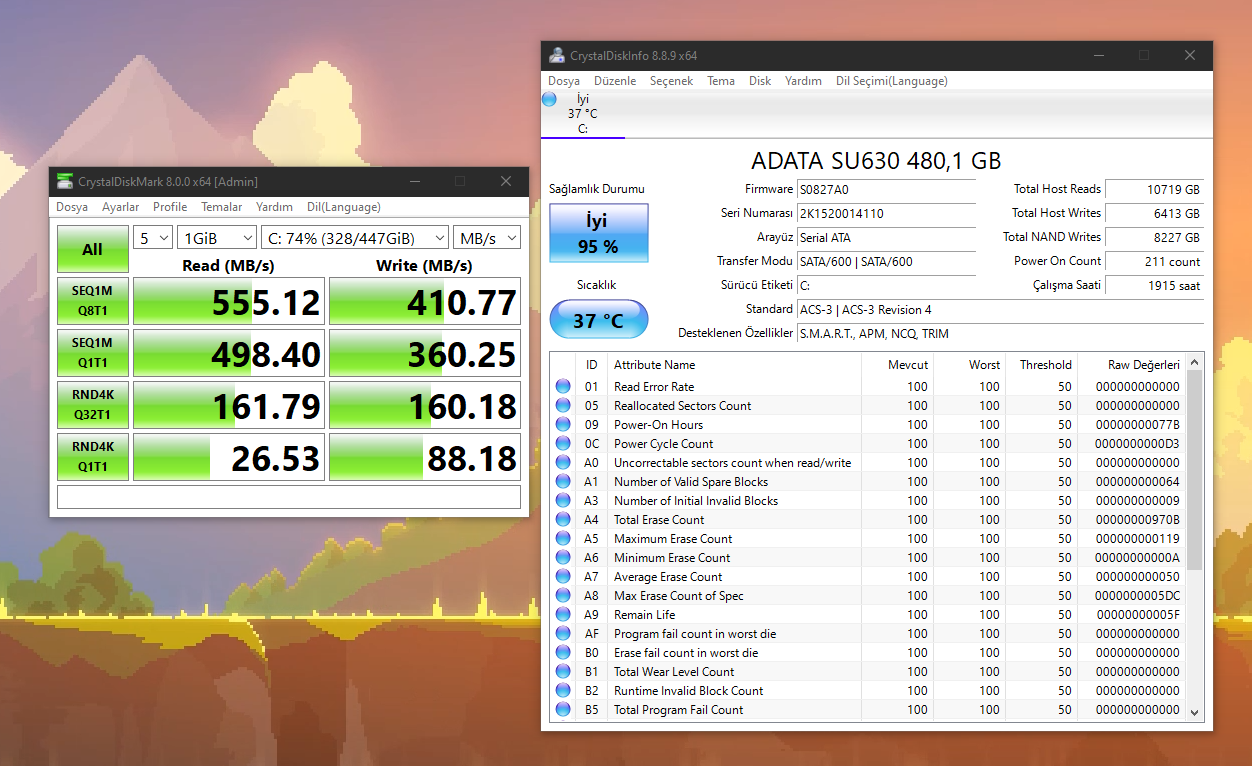Screen dimensions: 1252x766
Task: Click the CrystalDiskMark title bar app icon
Action: [65, 181]
